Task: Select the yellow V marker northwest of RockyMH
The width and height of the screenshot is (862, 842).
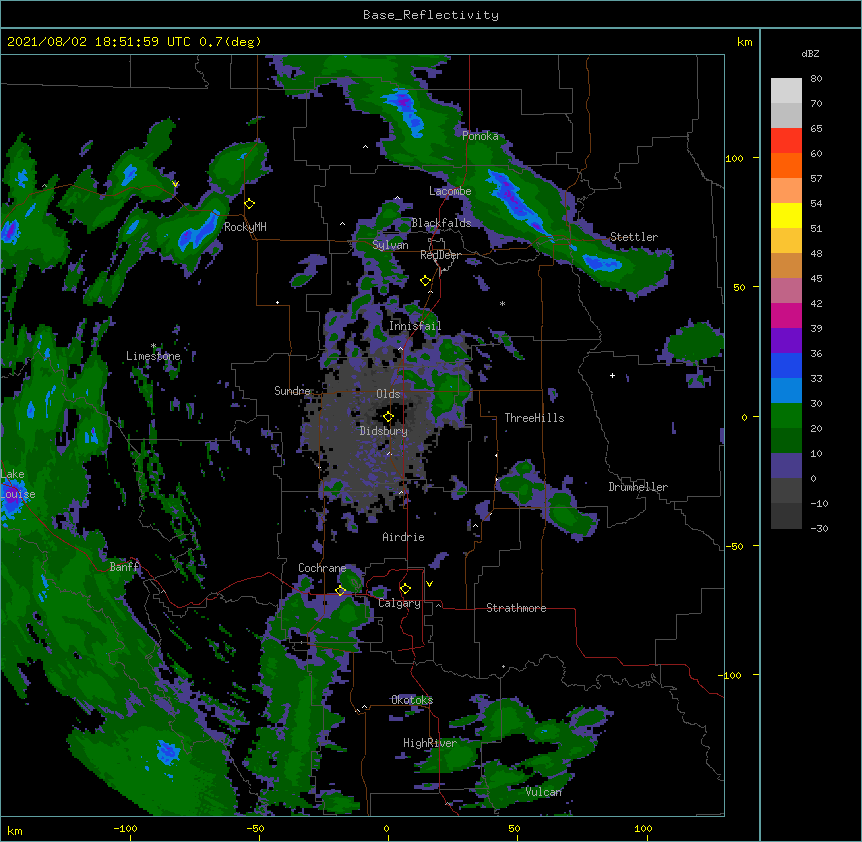Action: click(175, 184)
